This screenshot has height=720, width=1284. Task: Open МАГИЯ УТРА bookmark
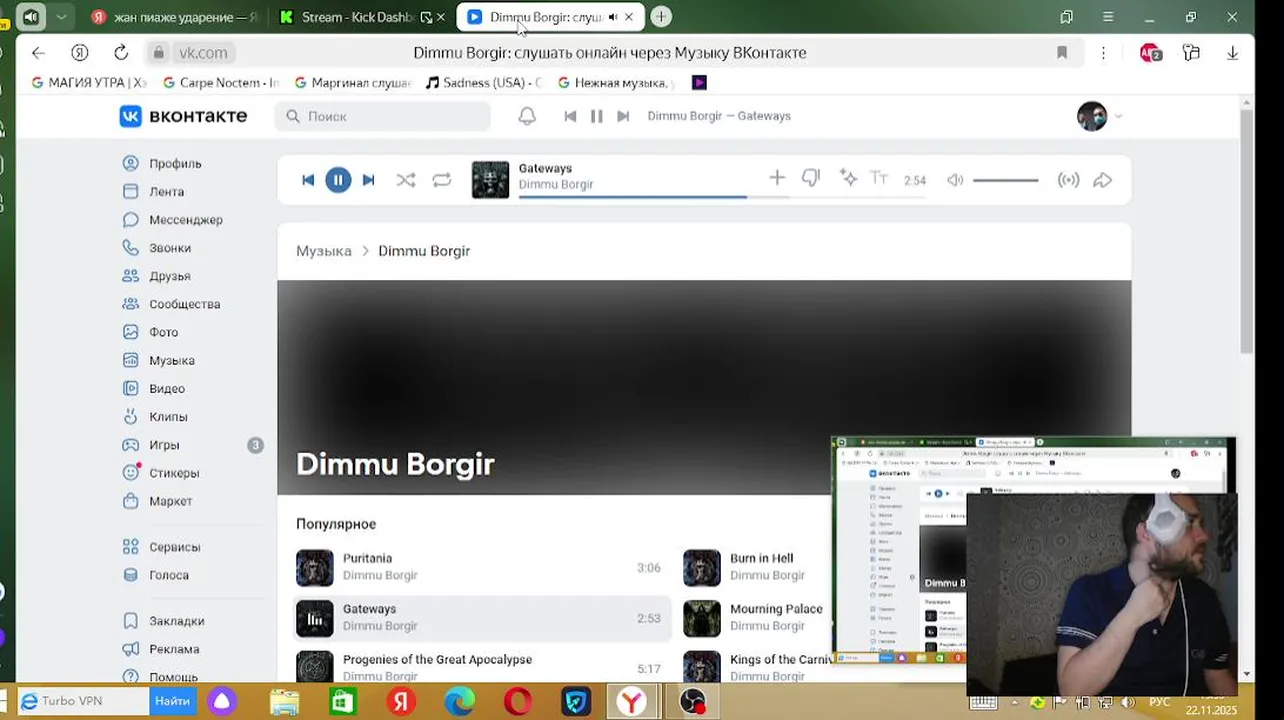(x=90, y=83)
